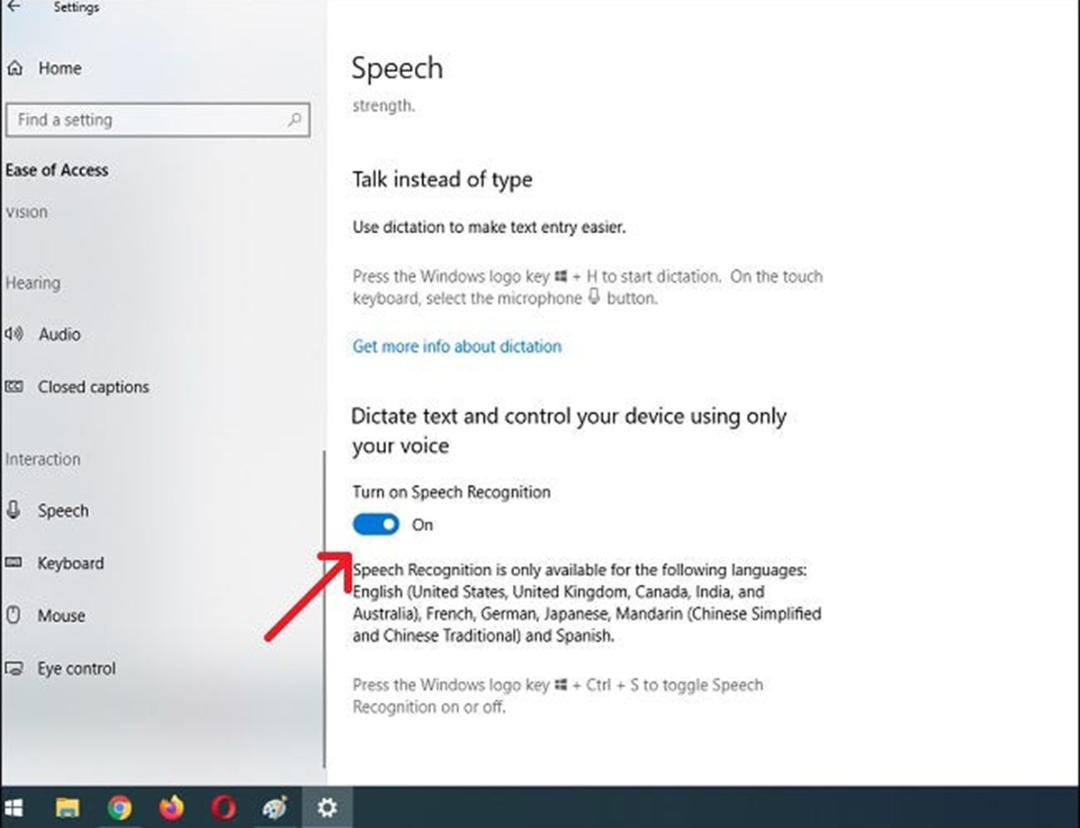
Task: Click the sidebar vertical scrollbar
Action: click(x=324, y=610)
